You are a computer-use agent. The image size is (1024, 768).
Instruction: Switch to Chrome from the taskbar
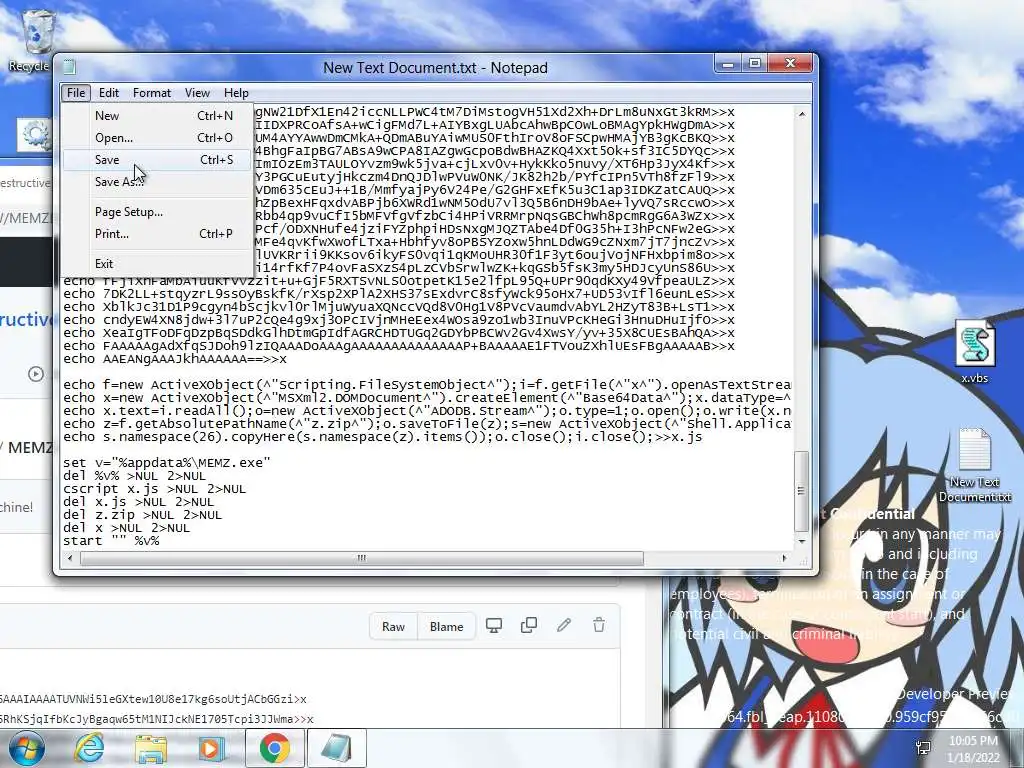(274, 748)
